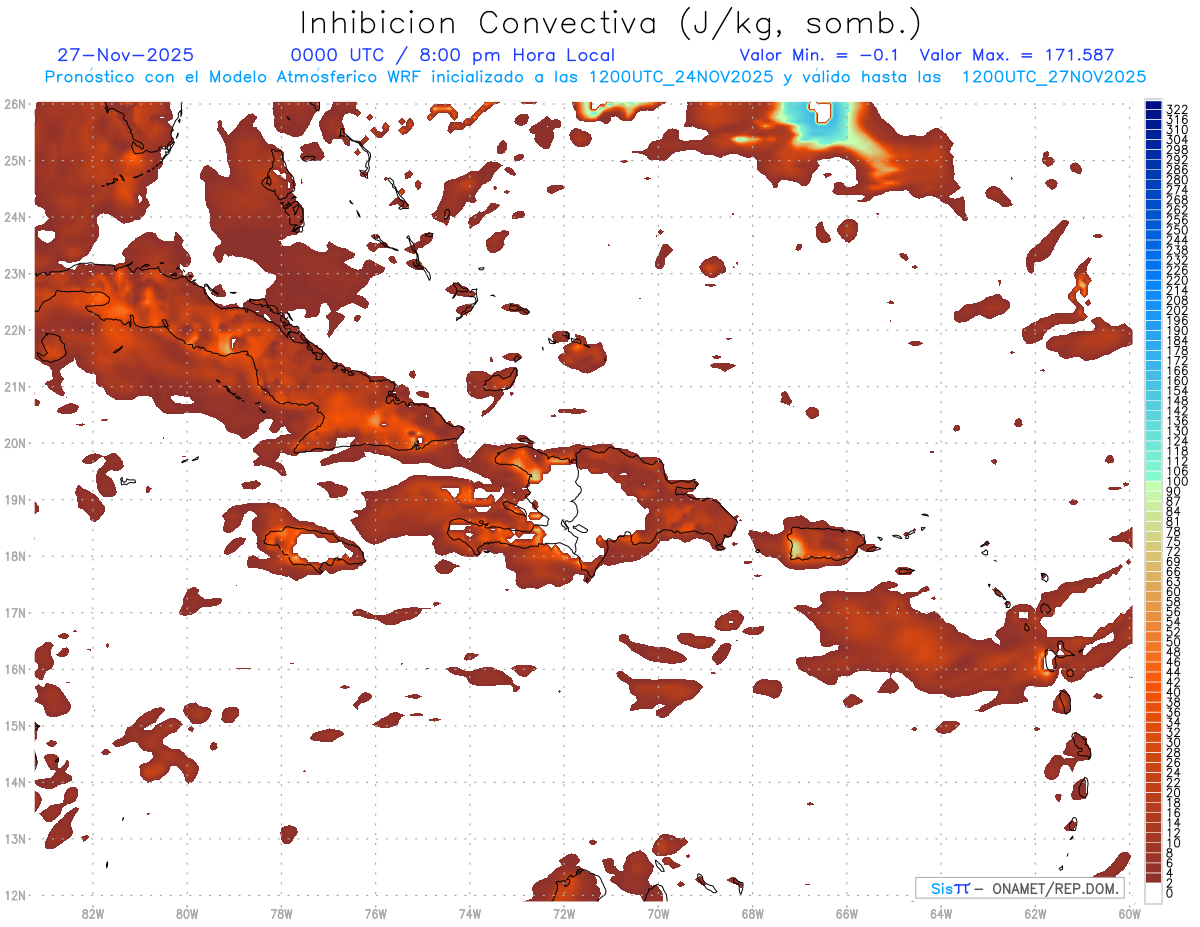Click the longitude label '60W'
The image size is (1200, 927).
[x=1129, y=912]
